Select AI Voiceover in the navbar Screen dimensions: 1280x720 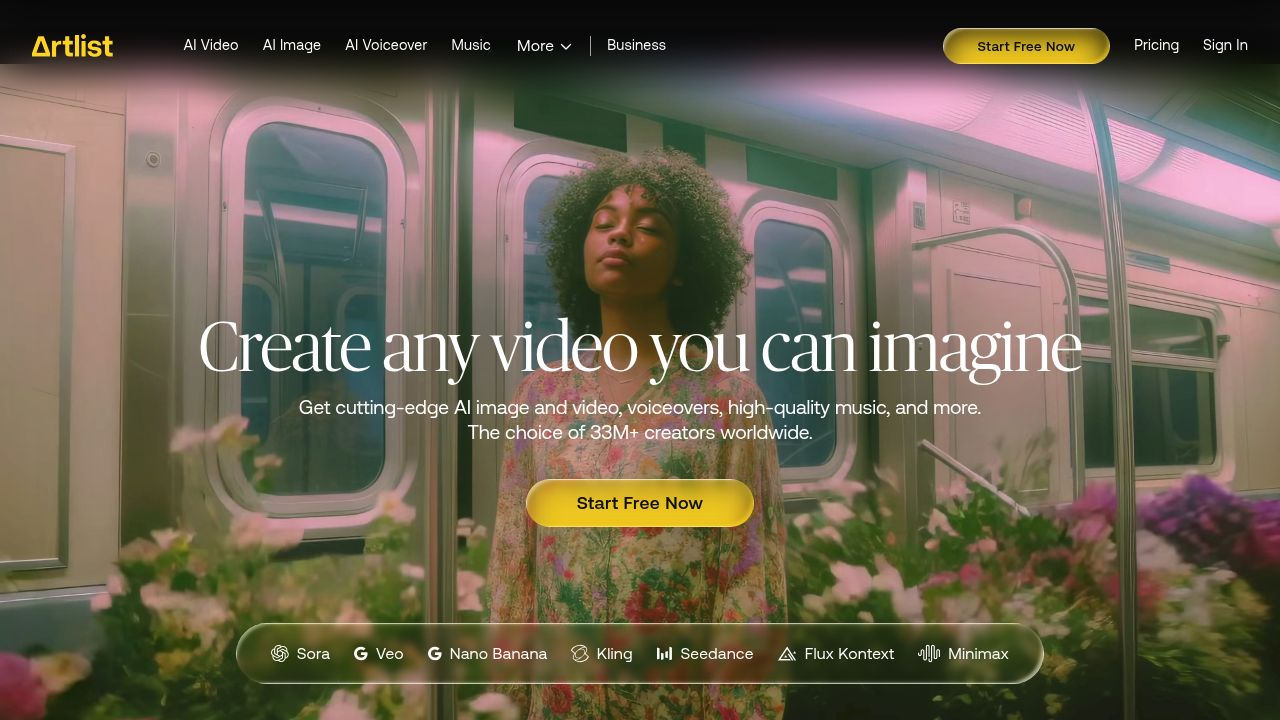pos(386,45)
